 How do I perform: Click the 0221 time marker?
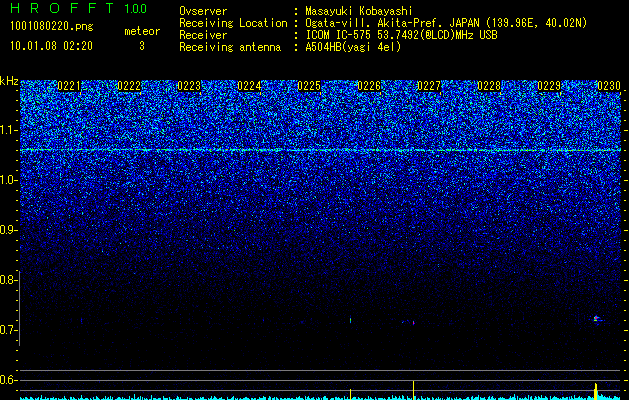(x=69, y=86)
